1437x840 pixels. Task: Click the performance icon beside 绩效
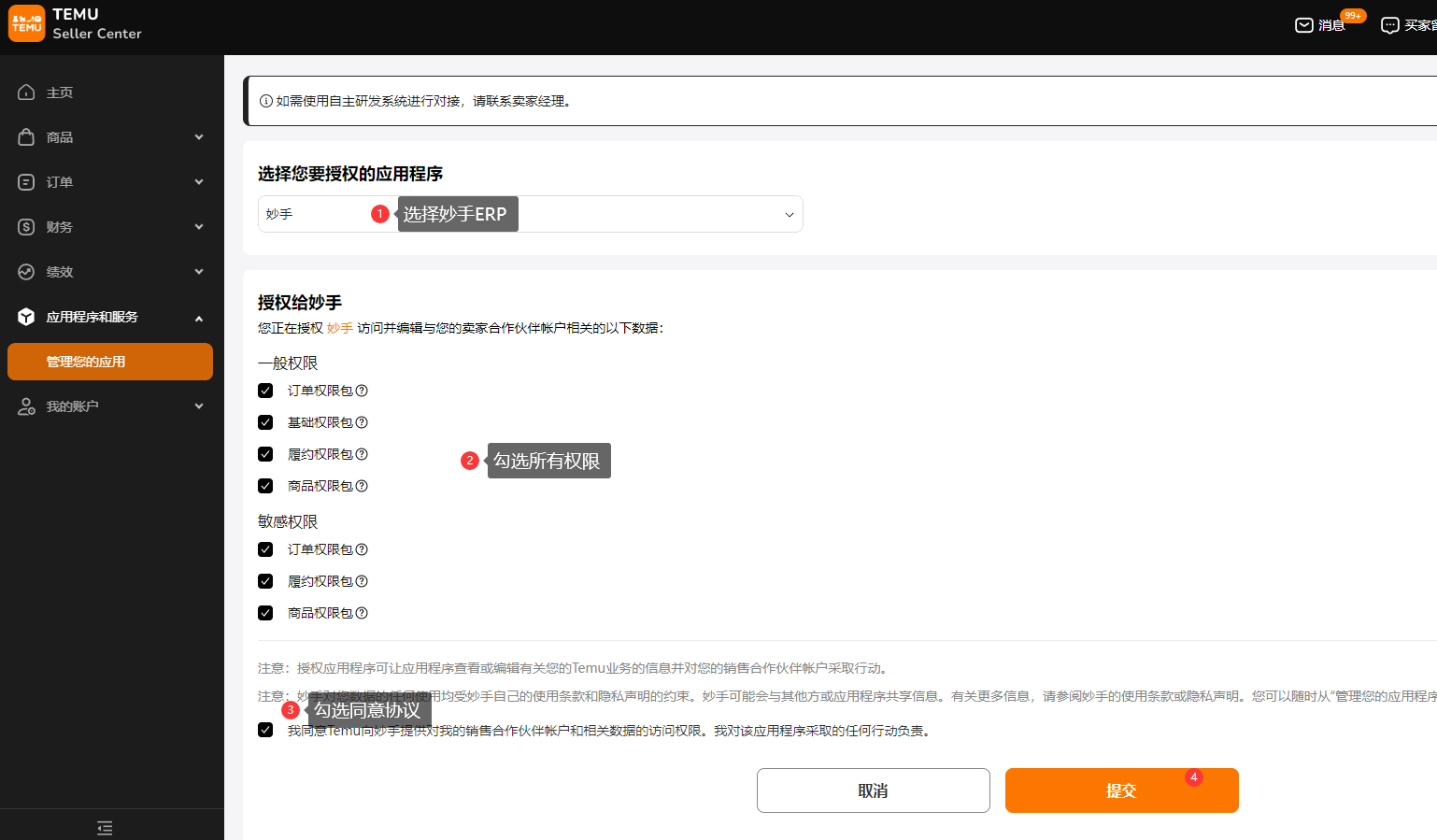26,272
